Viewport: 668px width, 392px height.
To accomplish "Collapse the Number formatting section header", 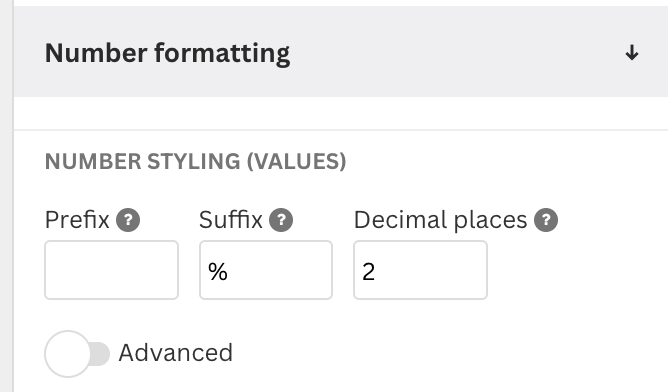I will pos(341,52).
